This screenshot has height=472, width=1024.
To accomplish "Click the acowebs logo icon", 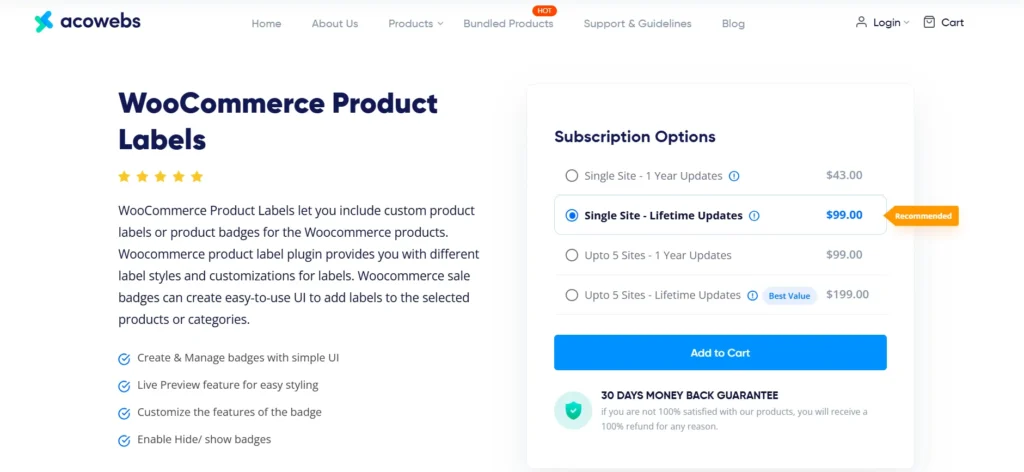I will coord(43,22).
